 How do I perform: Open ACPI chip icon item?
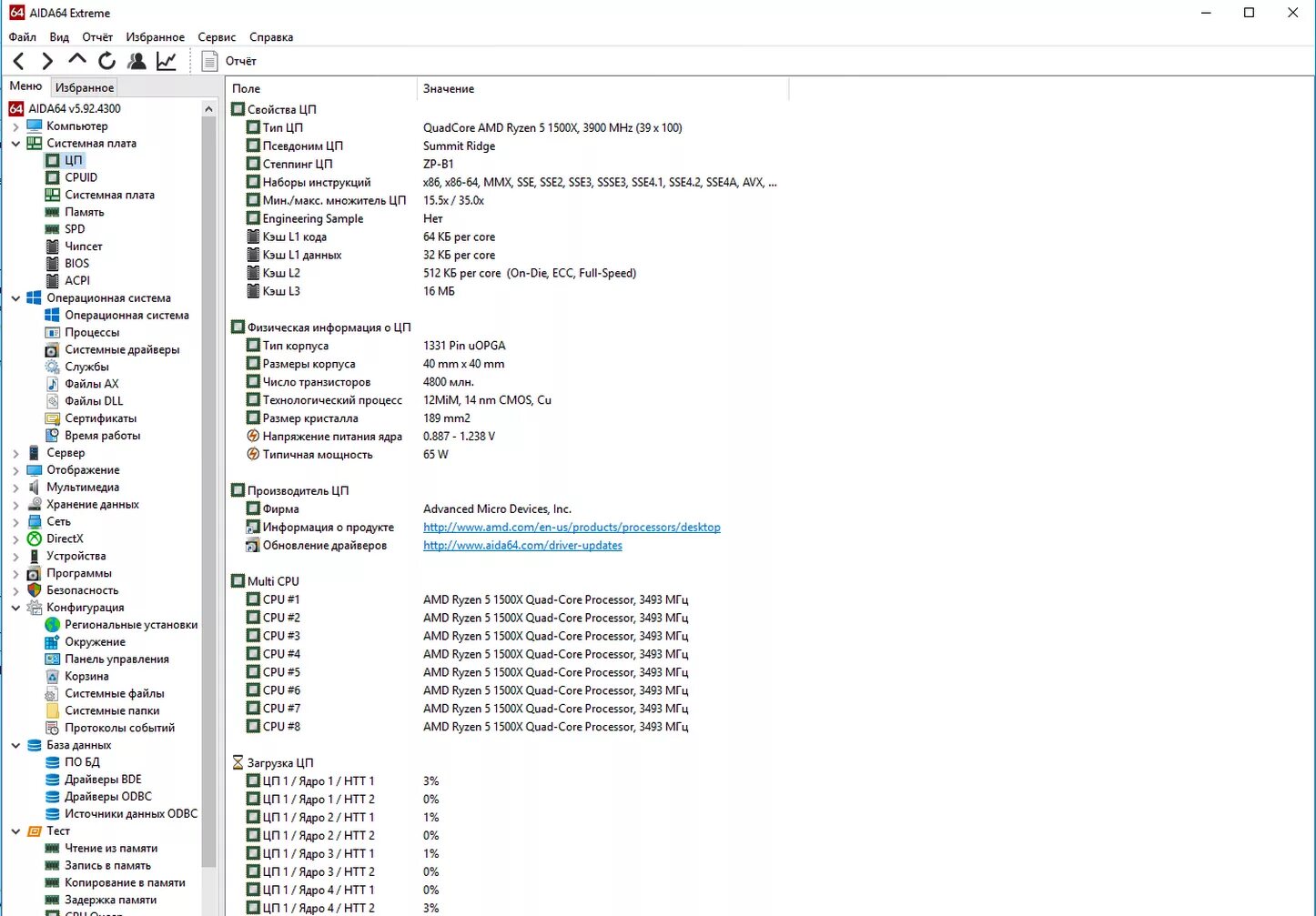click(x=52, y=281)
